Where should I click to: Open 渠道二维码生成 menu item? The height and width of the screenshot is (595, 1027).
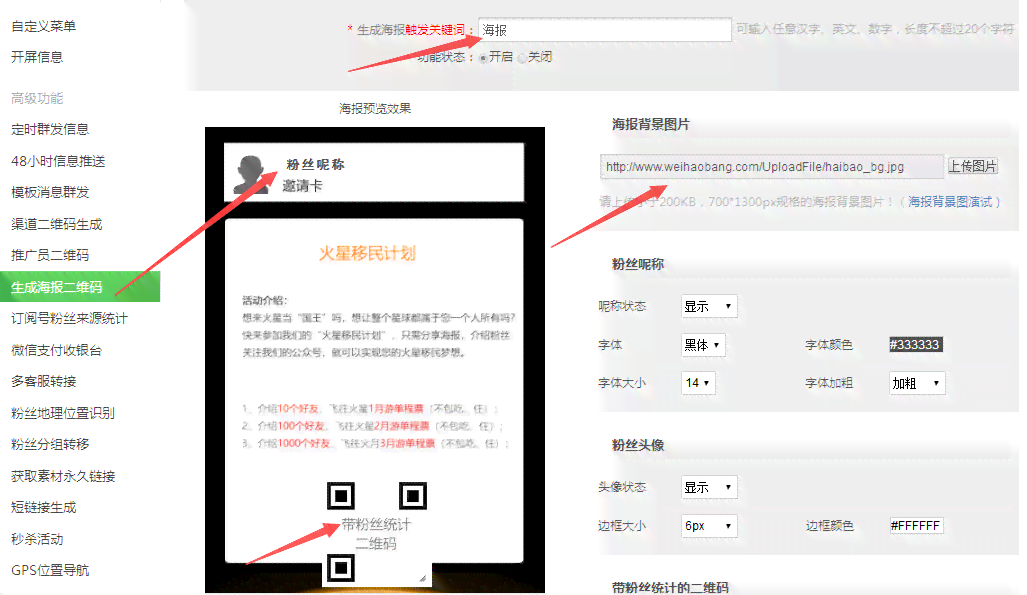[56, 224]
